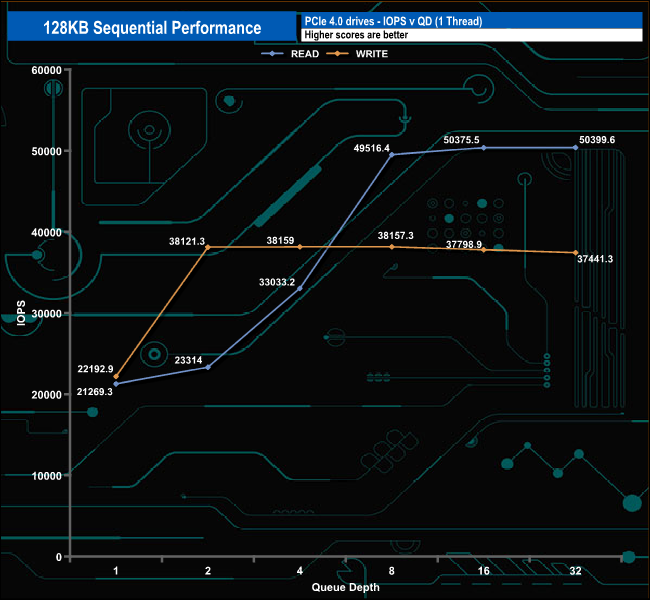
Task: Toggle the WRITE series in the legend
Action: 362,54
